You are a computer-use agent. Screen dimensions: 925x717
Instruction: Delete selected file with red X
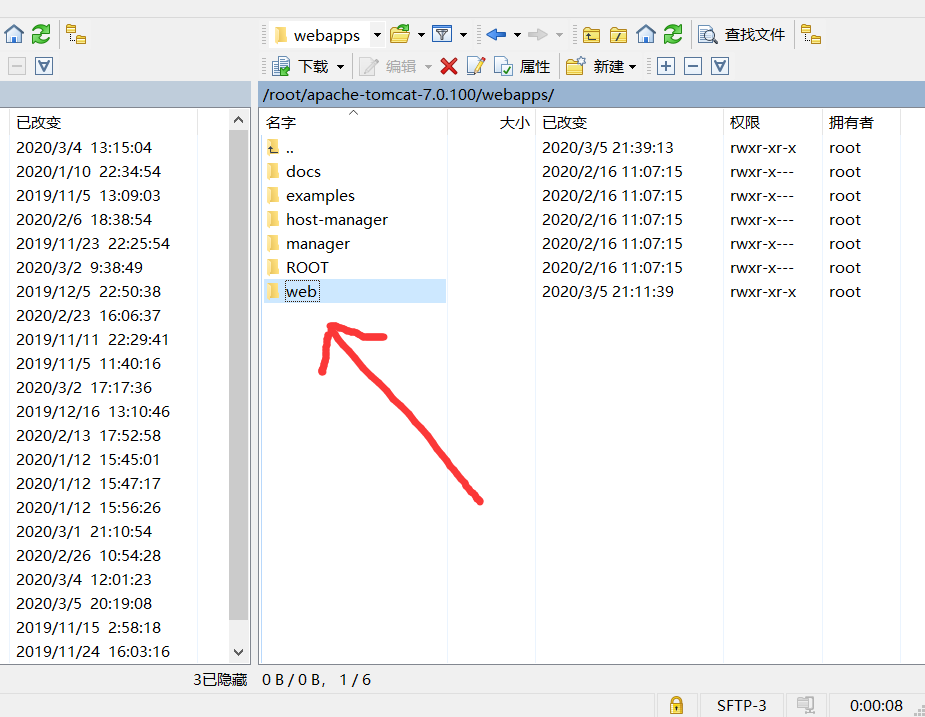coord(449,66)
